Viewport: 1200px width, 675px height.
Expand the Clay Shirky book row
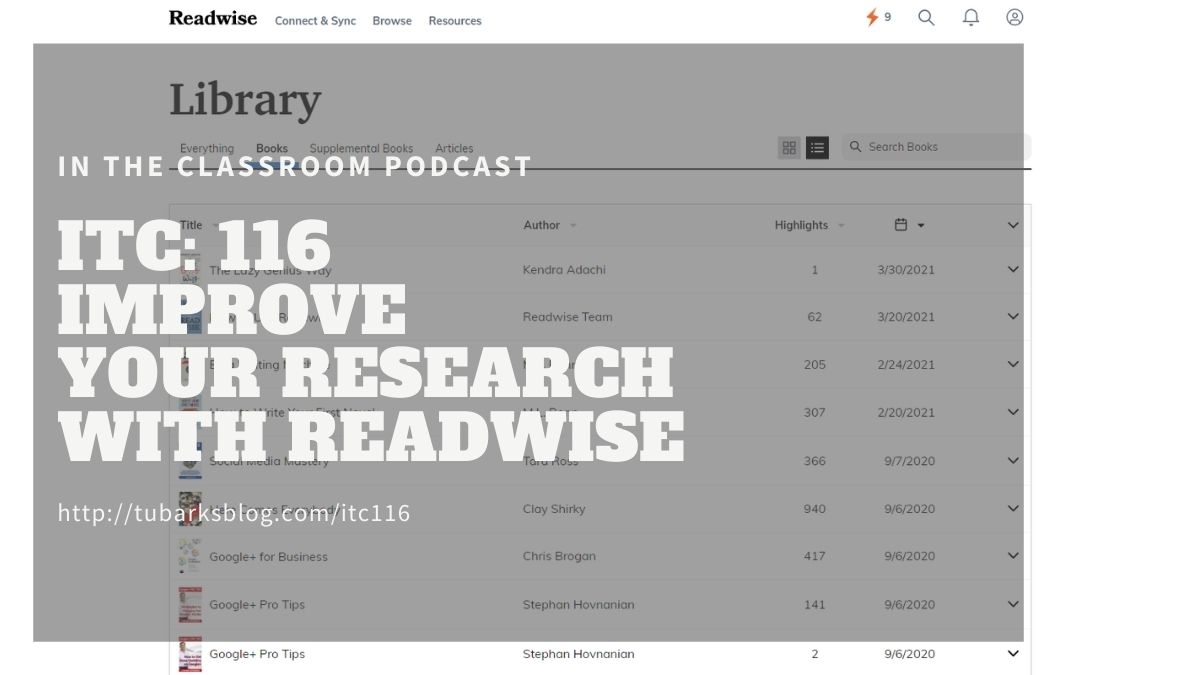tap(1012, 508)
